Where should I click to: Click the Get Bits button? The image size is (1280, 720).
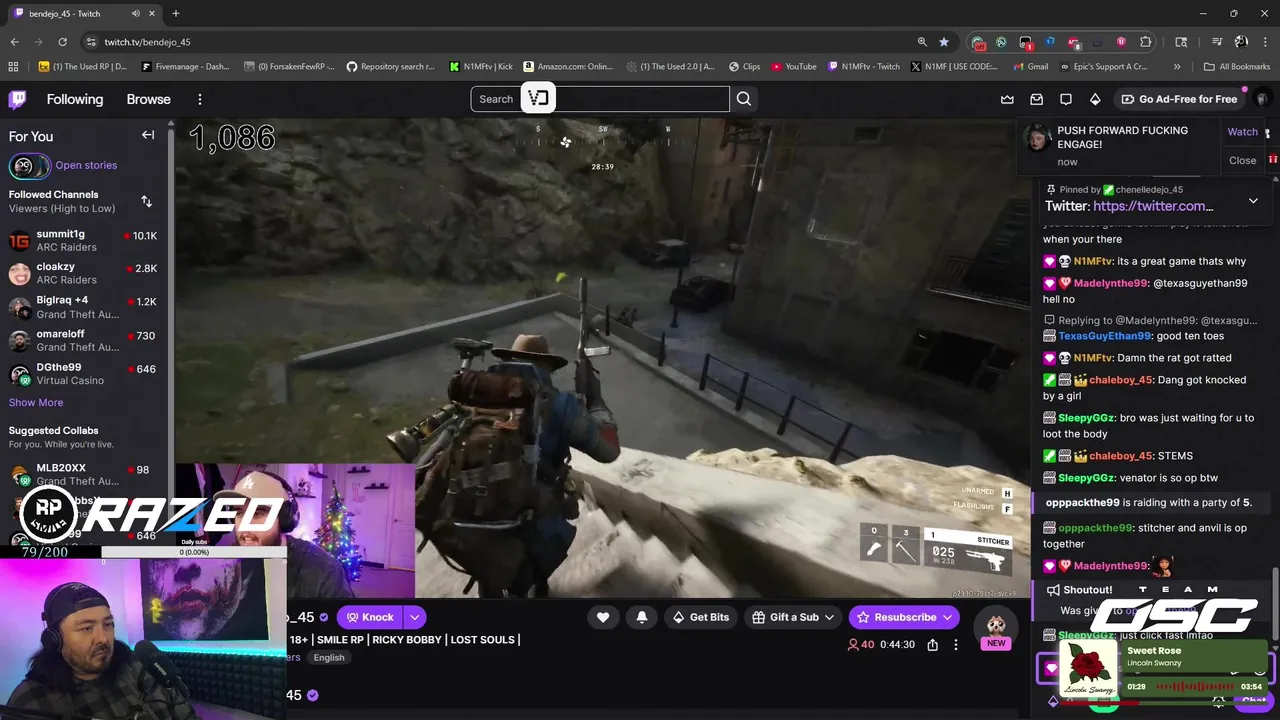pos(700,617)
